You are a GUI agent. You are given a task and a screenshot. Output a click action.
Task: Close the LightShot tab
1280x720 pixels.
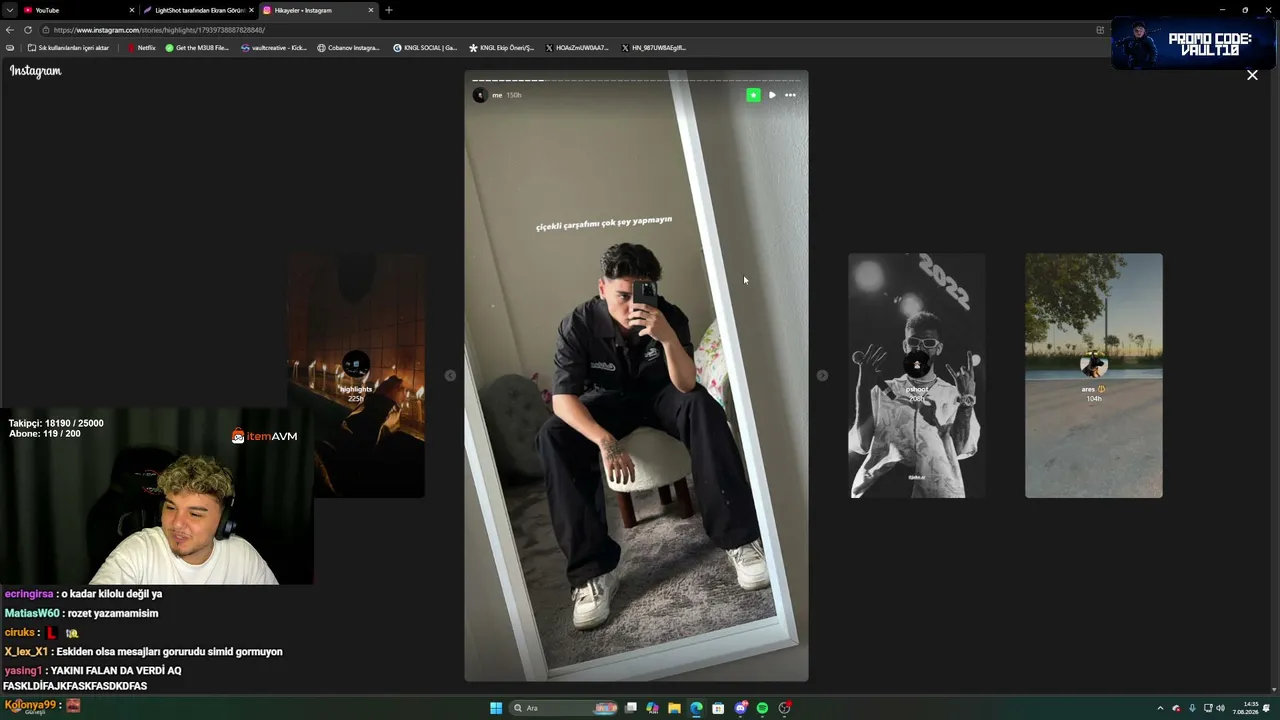point(251,10)
